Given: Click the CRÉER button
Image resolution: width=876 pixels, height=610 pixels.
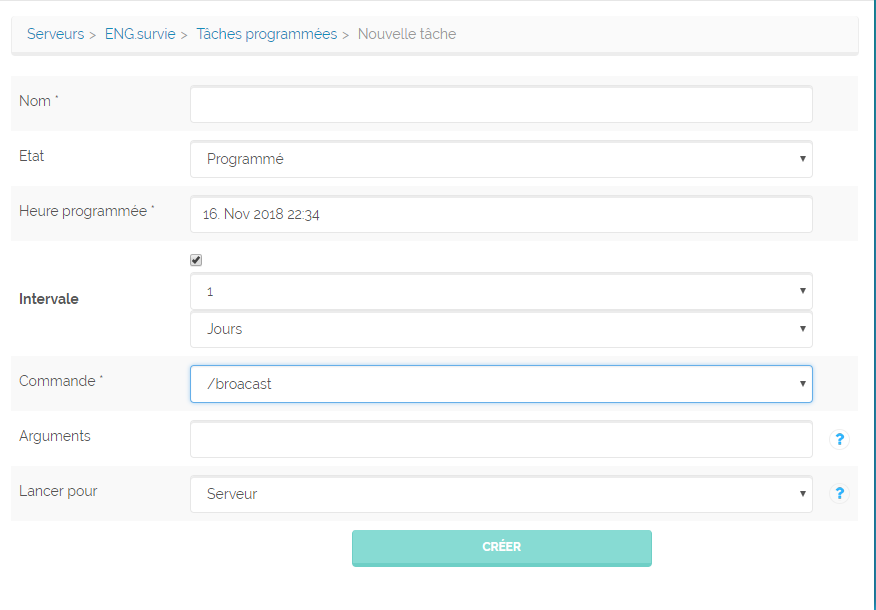Looking at the screenshot, I should point(502,547).
